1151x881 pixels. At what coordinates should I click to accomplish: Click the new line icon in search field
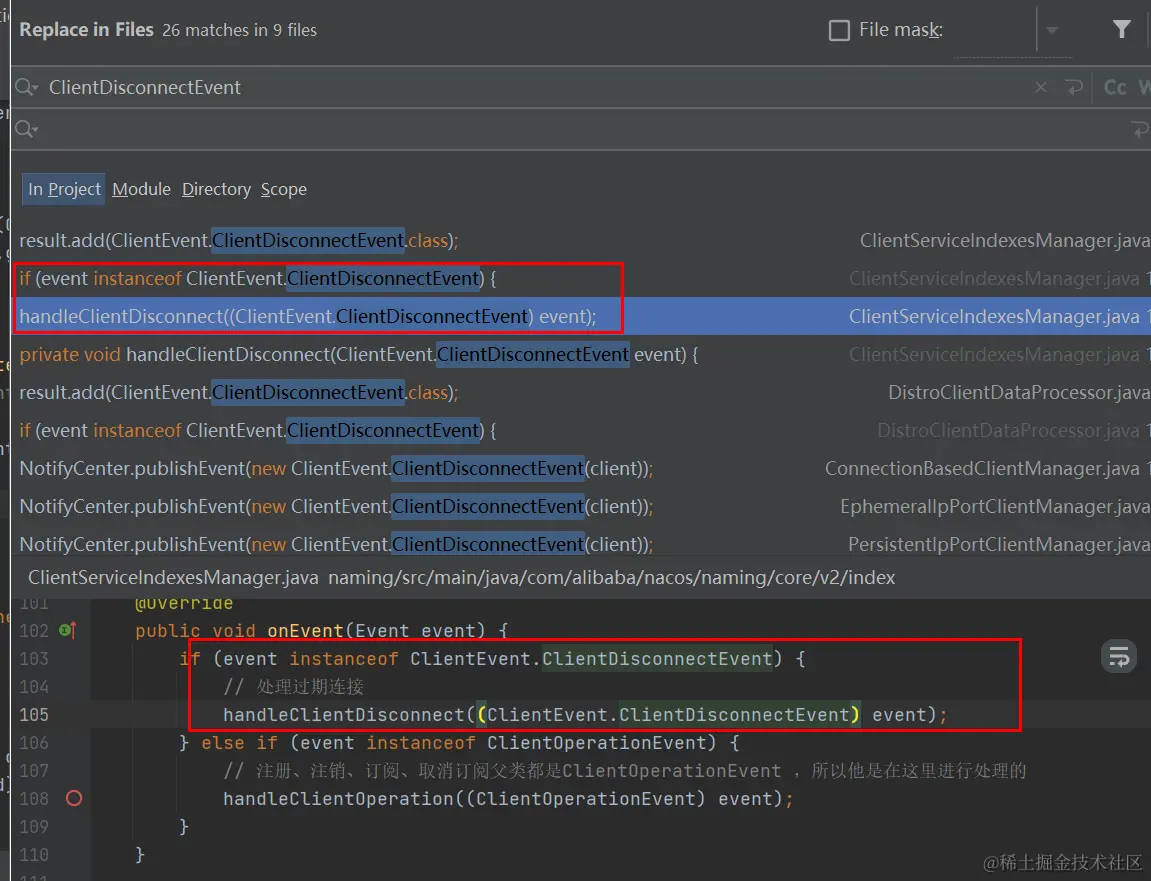[x=1074, y=88]
